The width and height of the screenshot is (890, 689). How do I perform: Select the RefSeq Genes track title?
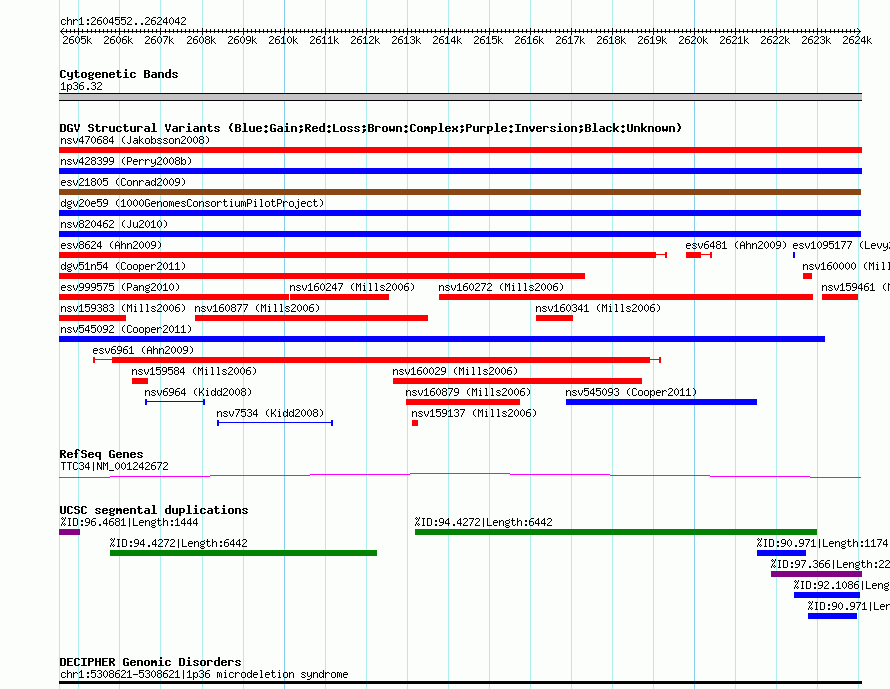click(101, 454)
